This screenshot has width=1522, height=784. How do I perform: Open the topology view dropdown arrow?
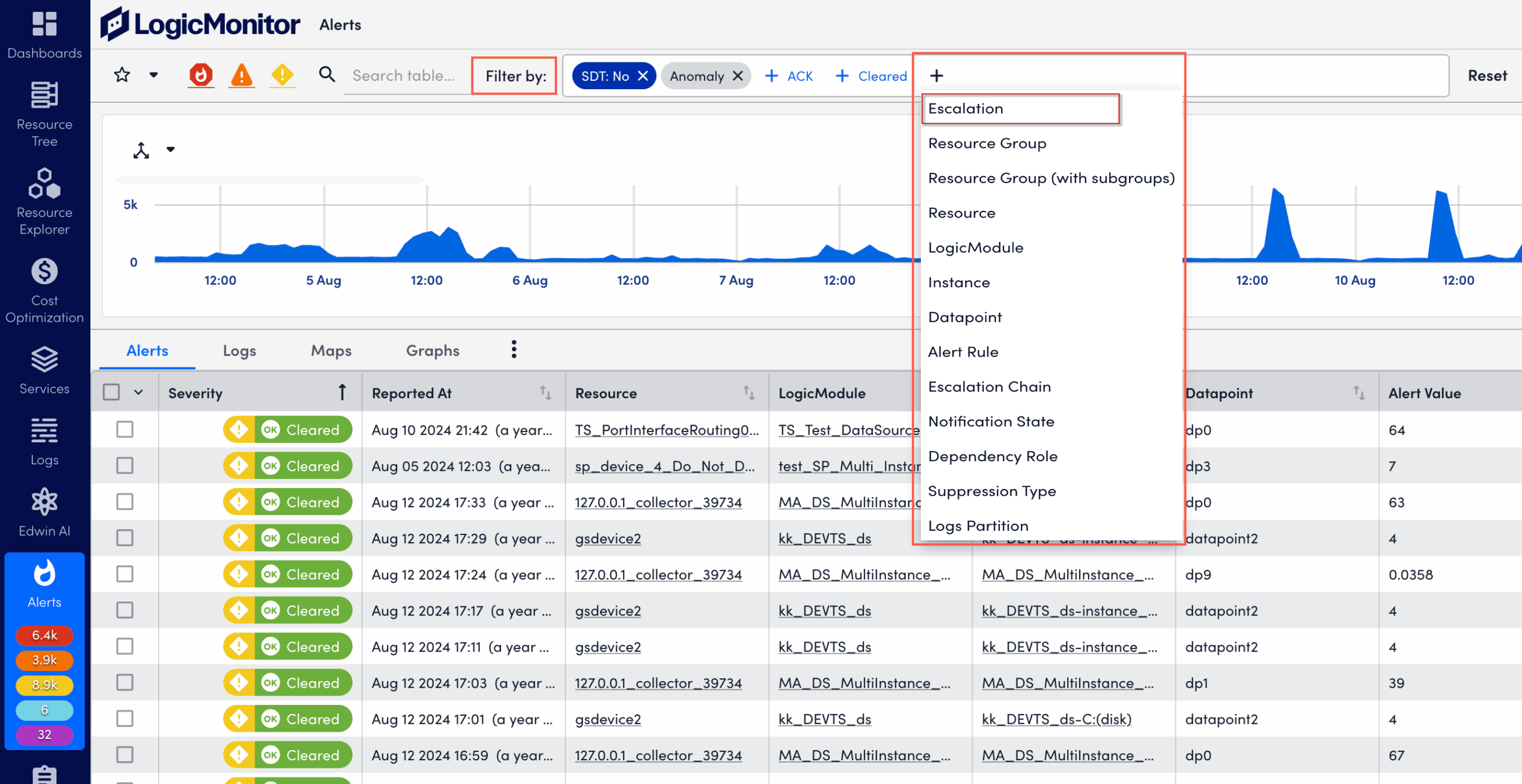click(169, 150)
